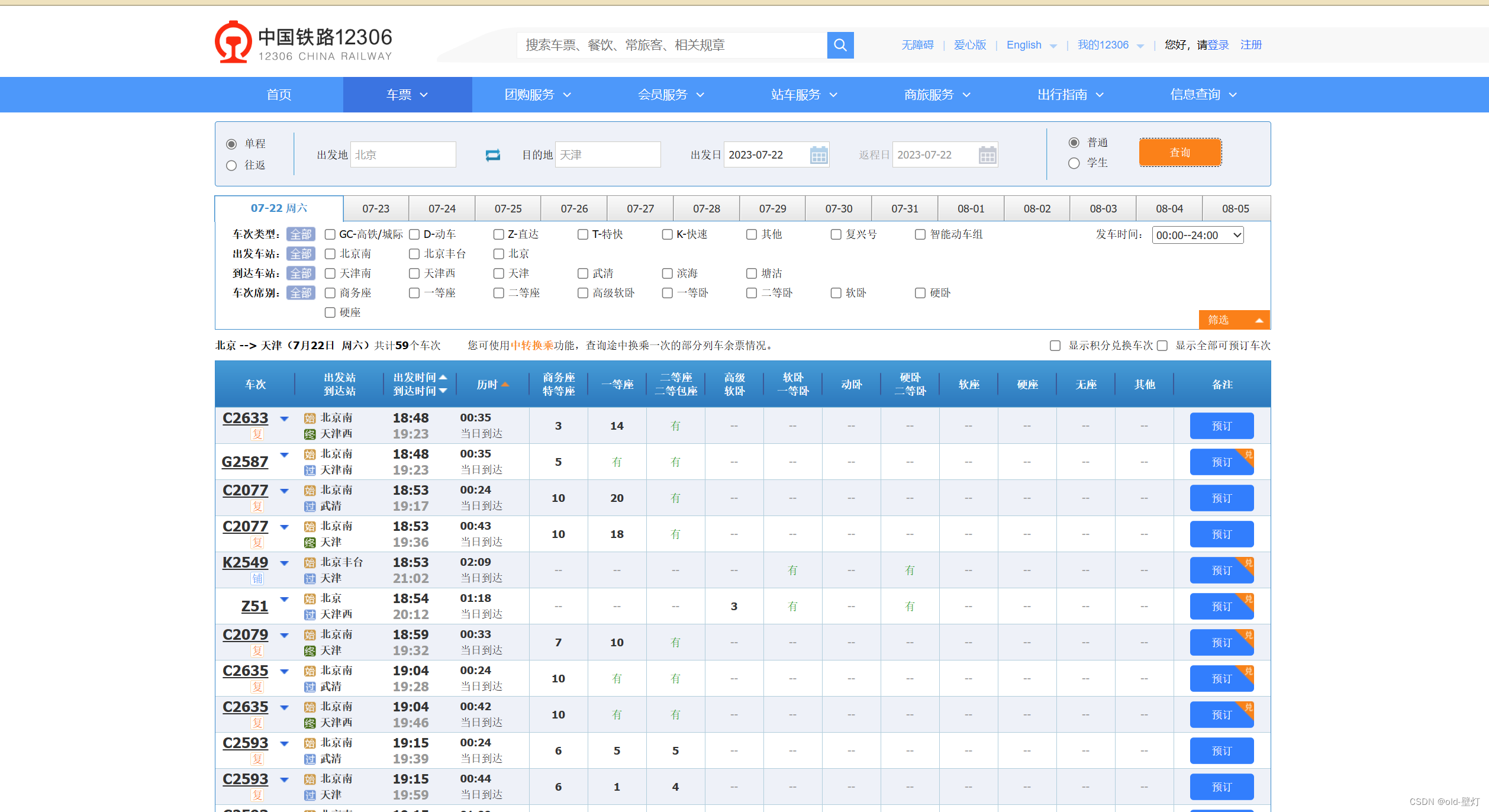Click the magnifier search button
Image resolution: width=1489 pixels, height=812 pixels.
(840, 45)
